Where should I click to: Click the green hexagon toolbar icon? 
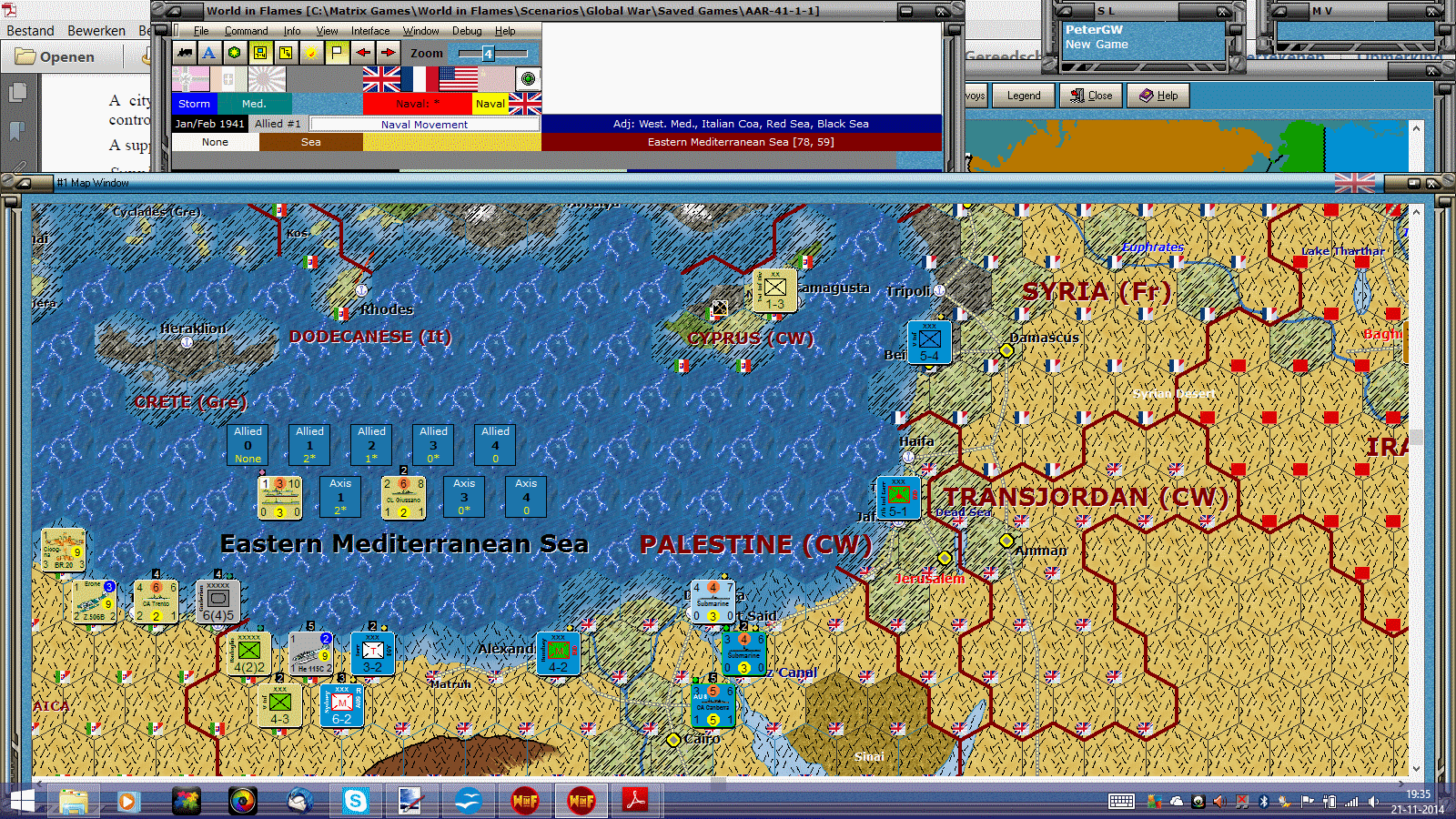[x=235, y=53]
